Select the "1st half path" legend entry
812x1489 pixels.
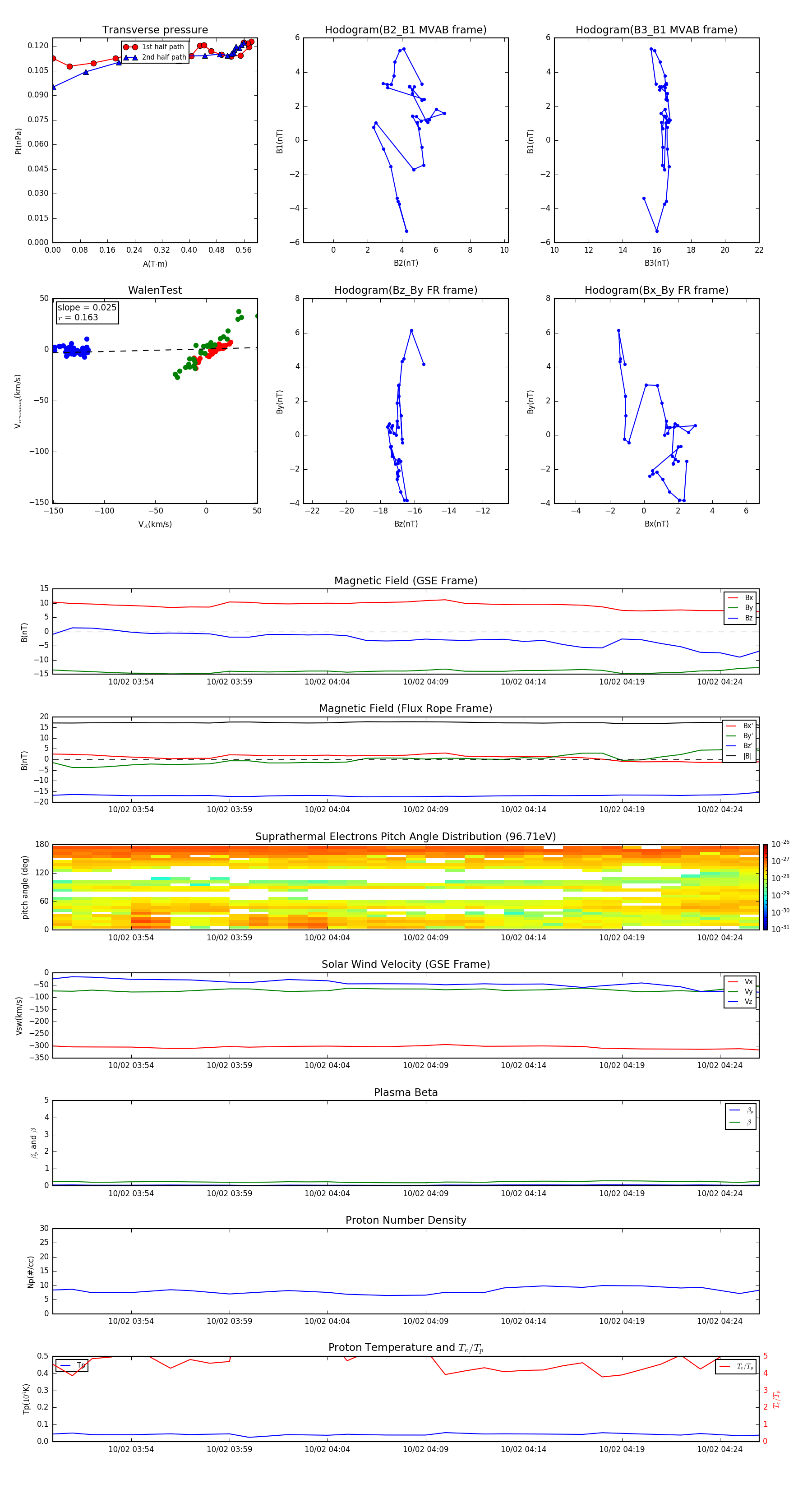click(x=154, y=47)
